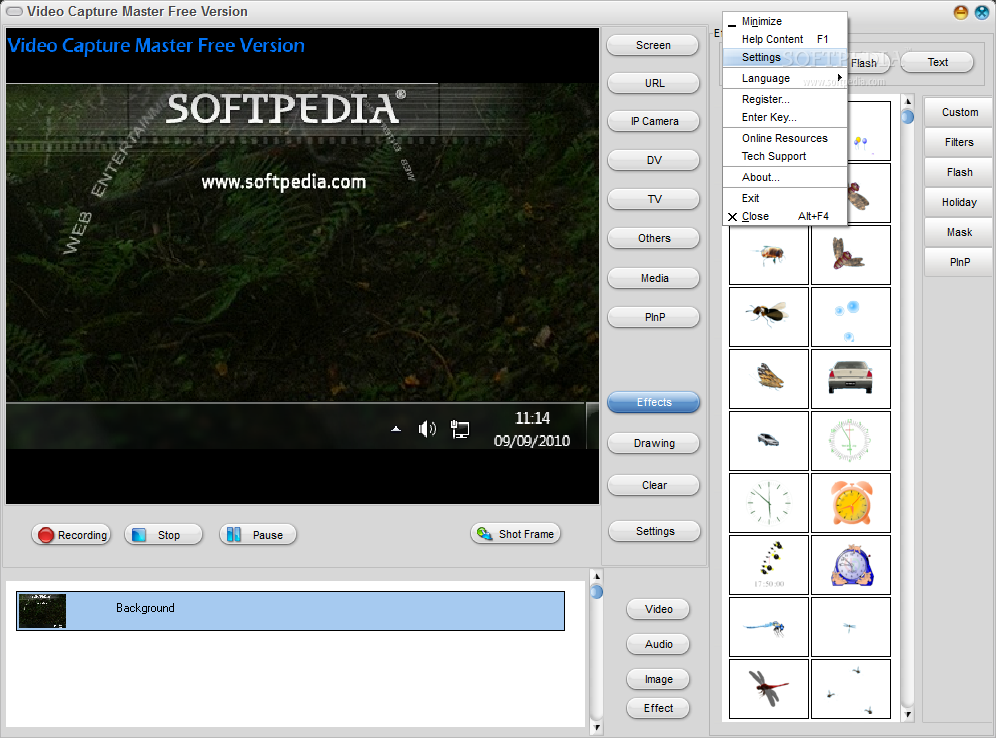Open the Holiday effects category

click(959, 202)
